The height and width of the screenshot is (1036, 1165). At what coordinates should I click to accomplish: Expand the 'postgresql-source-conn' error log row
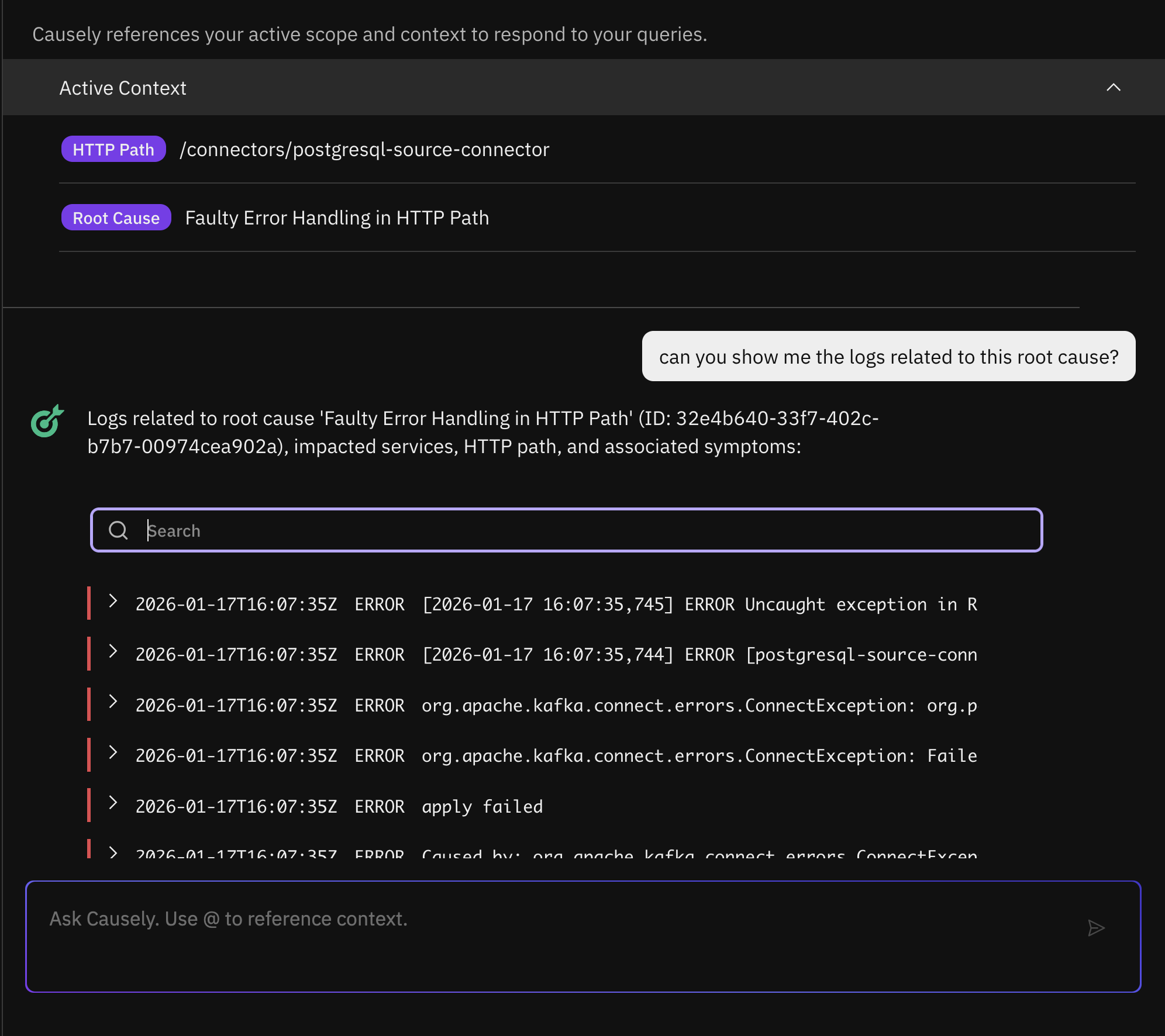tap(113, 651)
